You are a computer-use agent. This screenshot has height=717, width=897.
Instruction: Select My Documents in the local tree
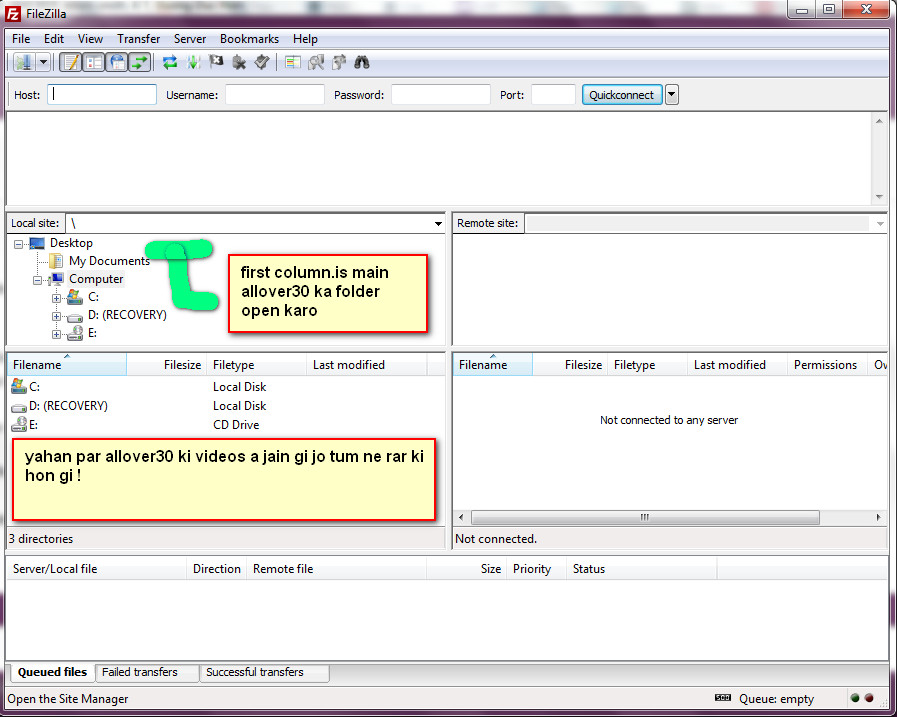[109, 261]
